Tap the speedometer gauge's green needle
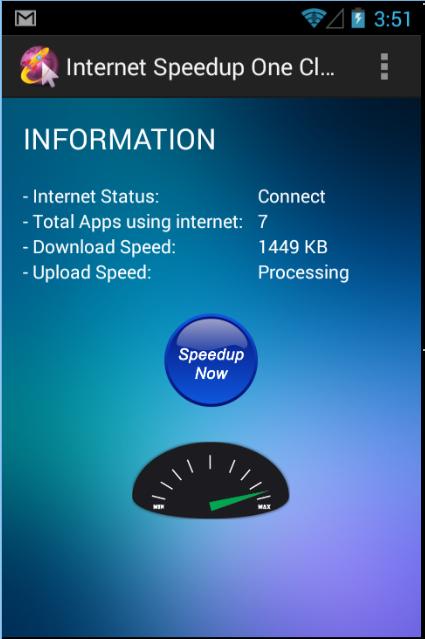Screen dimensions: 425x639 coord(236,501)
